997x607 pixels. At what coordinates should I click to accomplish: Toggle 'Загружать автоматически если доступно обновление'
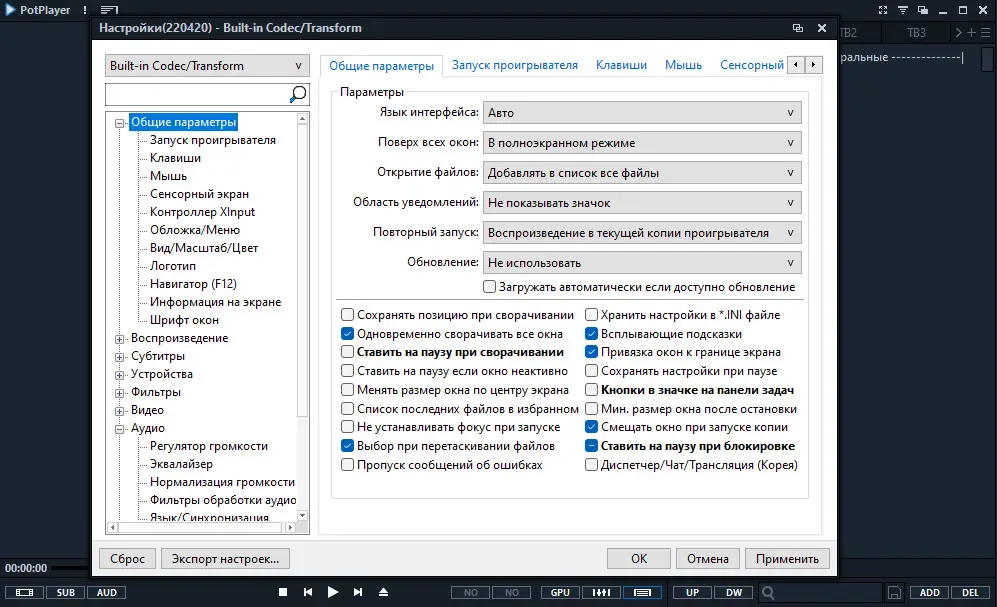(x=490, y=287)
